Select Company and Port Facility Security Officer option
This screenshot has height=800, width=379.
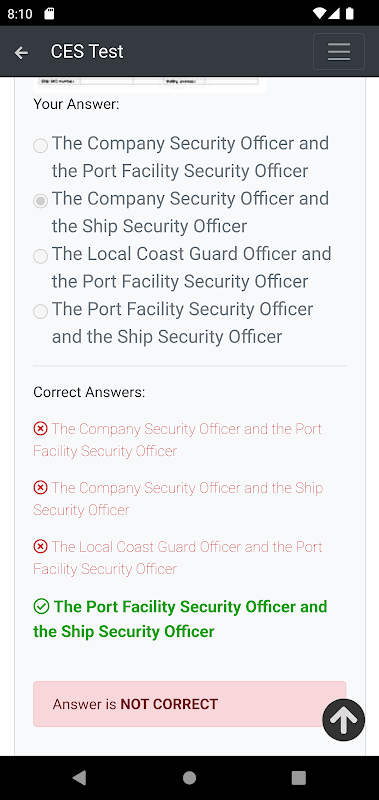click(x=40, y=146)
